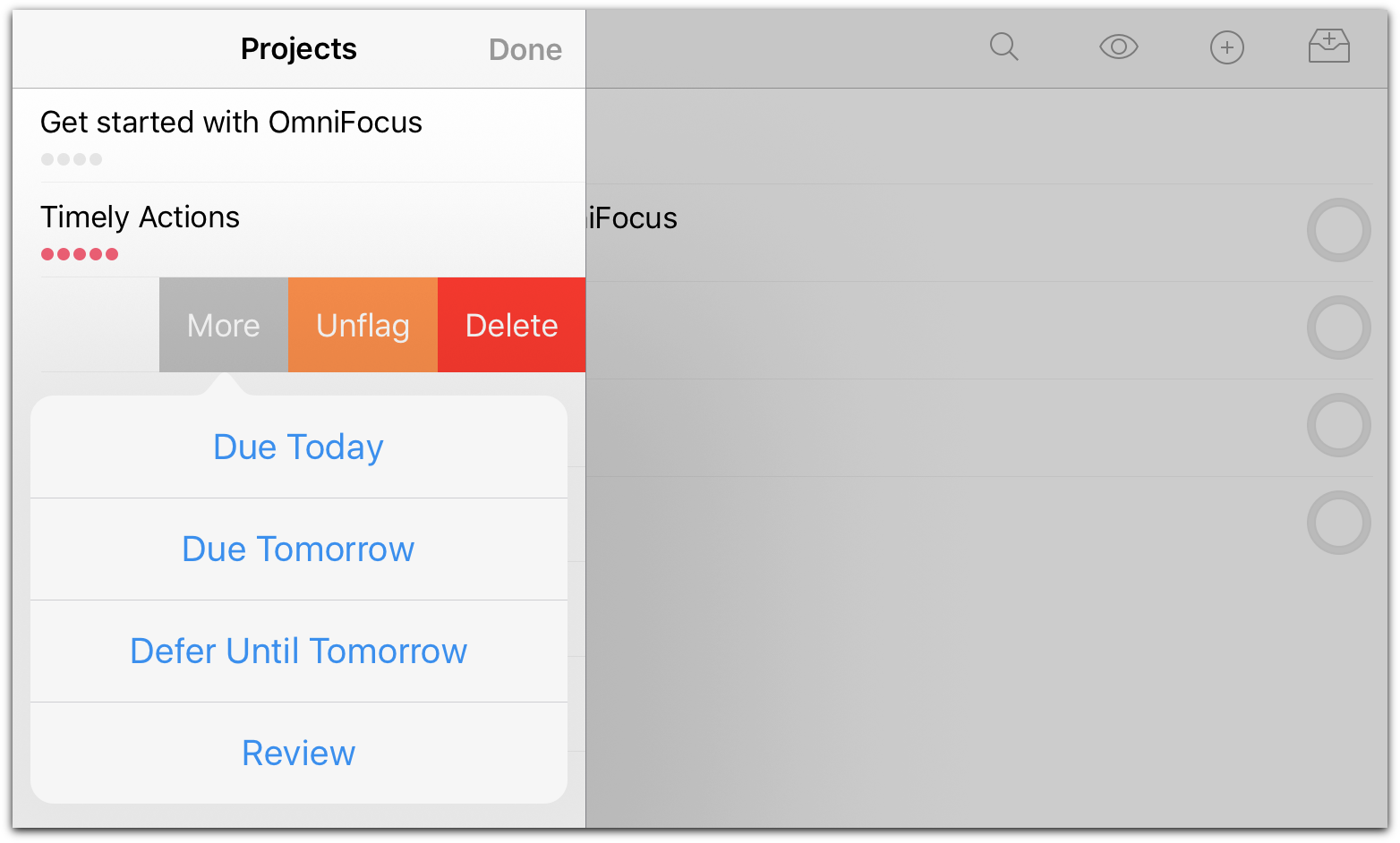Open view options eye icon
Viewport: 1400px width, 843px height.
coord(1118,47)
